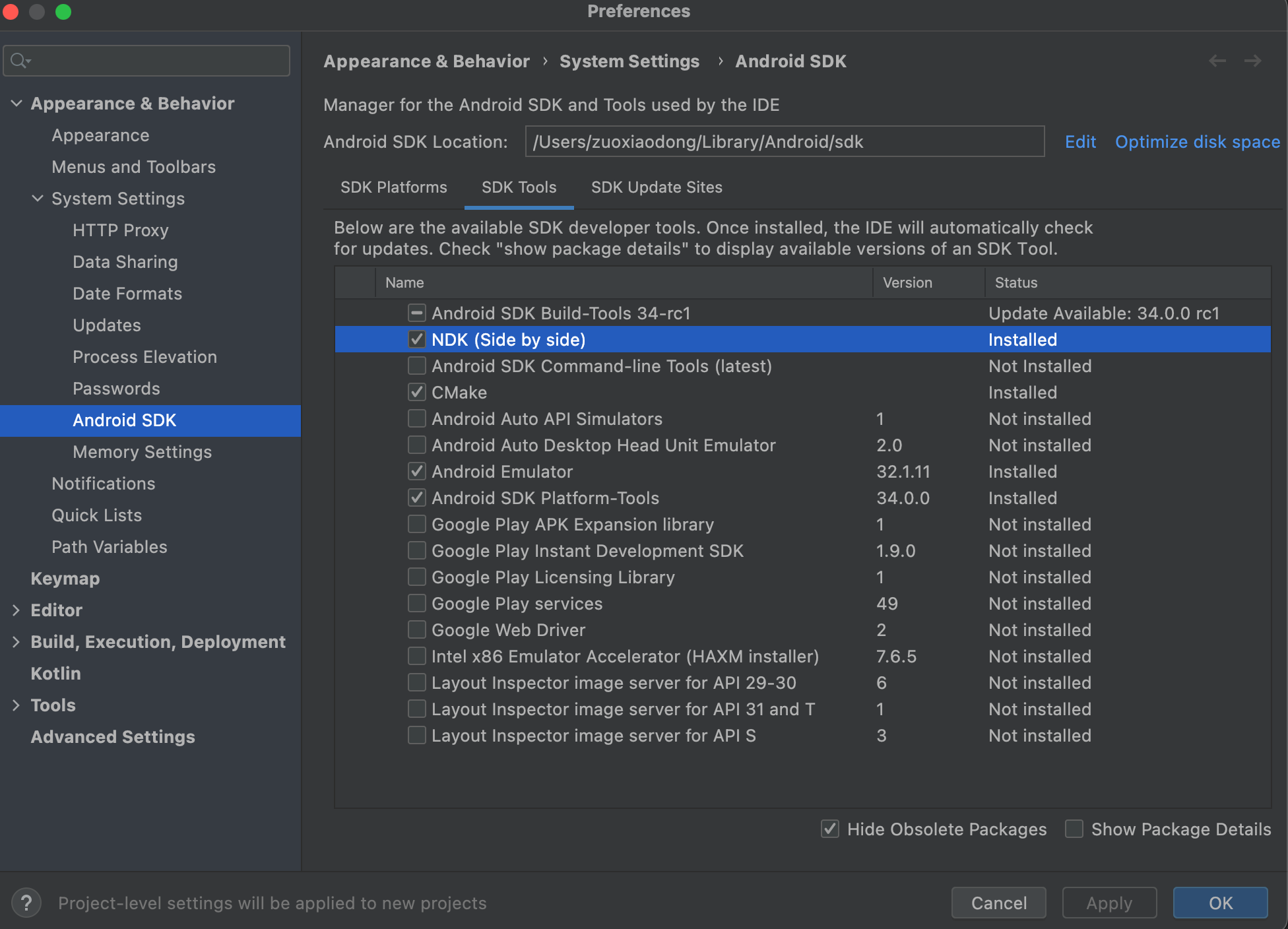Expand the Build, Execution, Deployment section
The width and height of the screenshot is (1288, 929).
14,641
